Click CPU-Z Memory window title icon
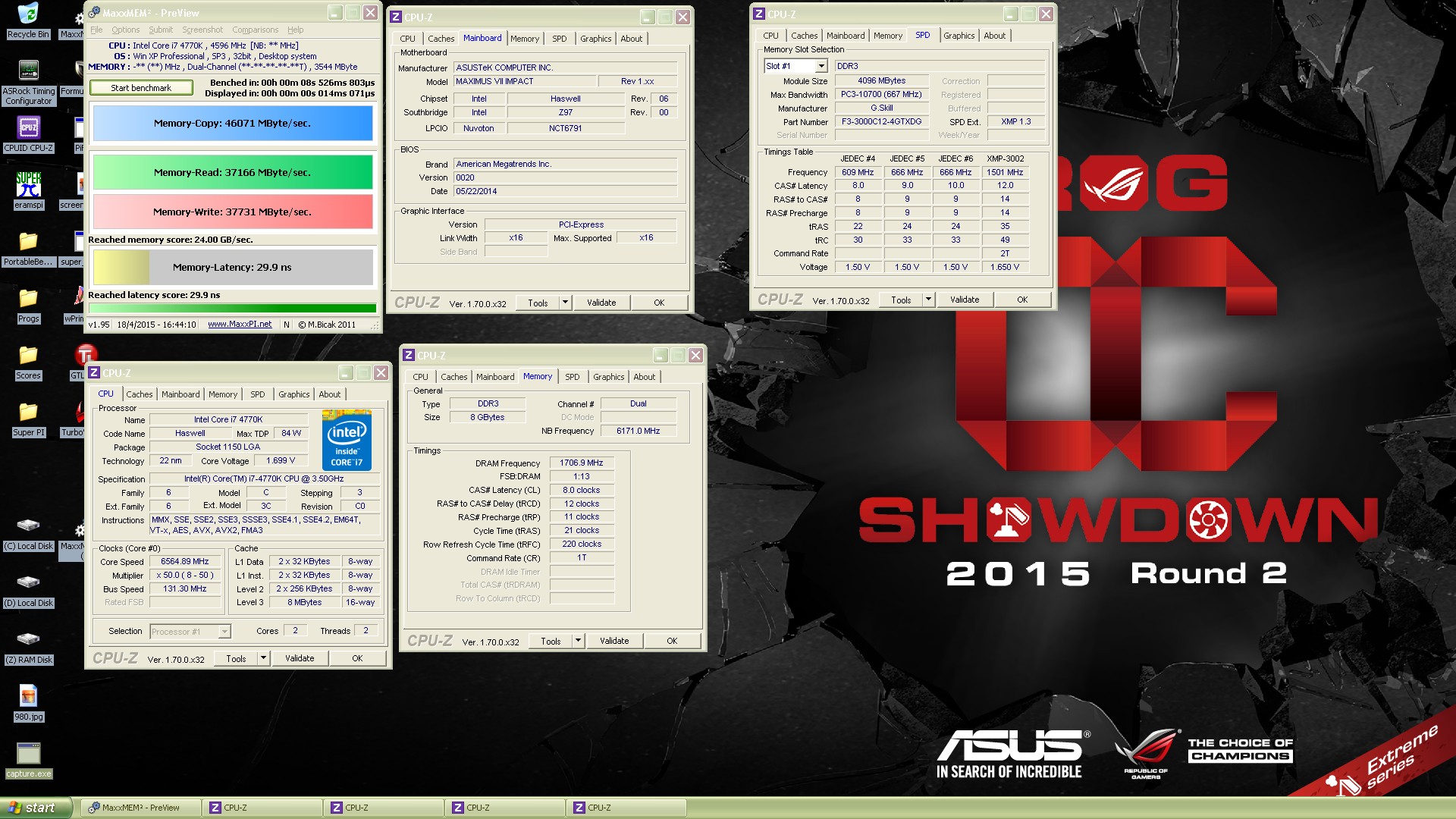 click(409, 355)
